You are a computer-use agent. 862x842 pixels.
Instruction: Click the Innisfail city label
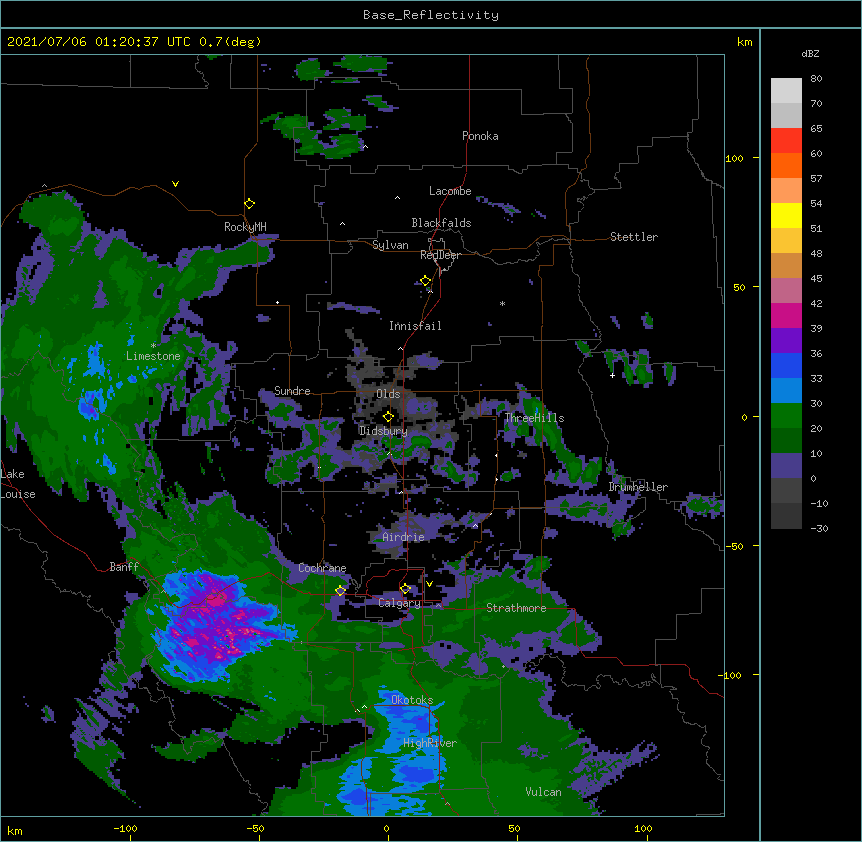point(415,326)
